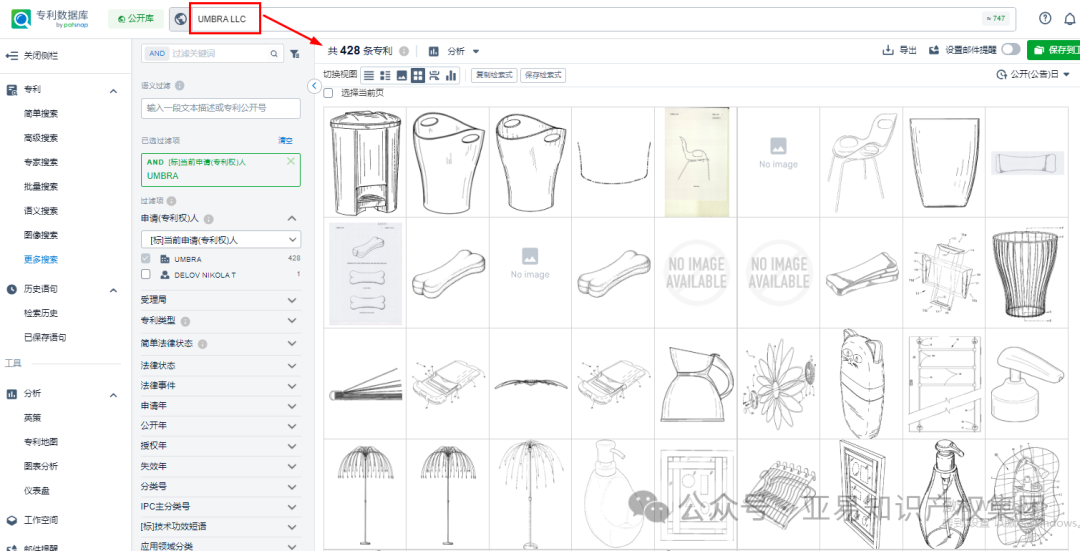This screenshot has height=551, width=1080.
Task: Open the pitcher jug patent thumbnail
Action: [x=696, y=383]
